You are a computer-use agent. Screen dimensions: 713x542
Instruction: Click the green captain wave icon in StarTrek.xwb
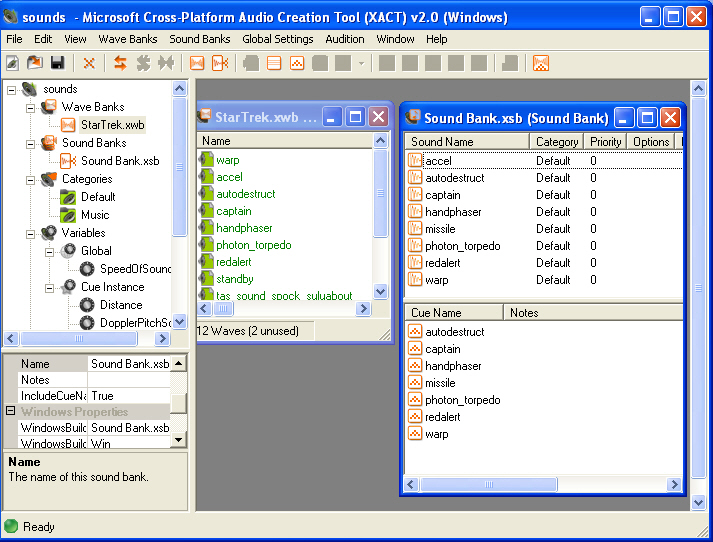coord(206,211)
